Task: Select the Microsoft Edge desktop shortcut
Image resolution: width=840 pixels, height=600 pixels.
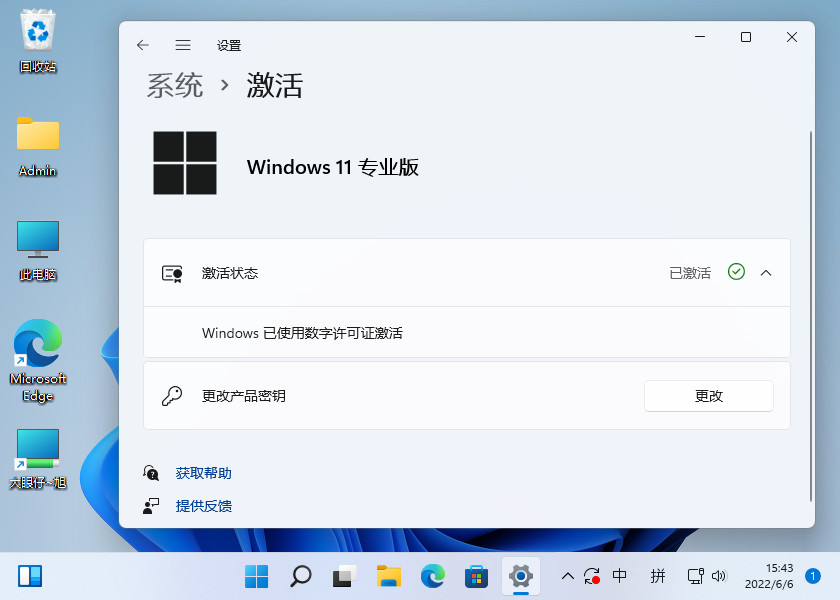Action: click(x=38, y=361)
